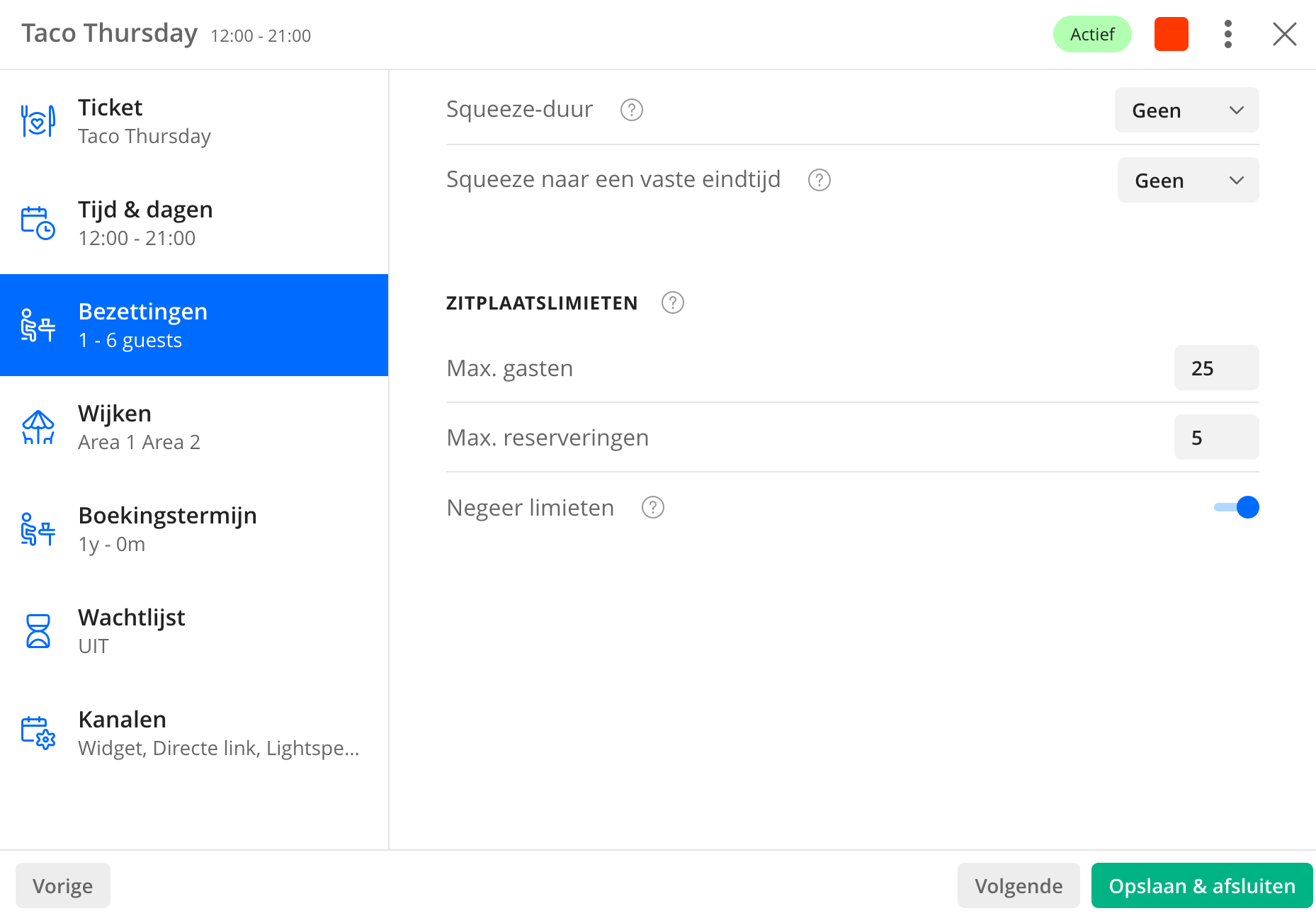The width and height of the screenshot is (1316, 918).
Task: Go to the Boekingstermijn section
Action: click(x=194, y=529)
